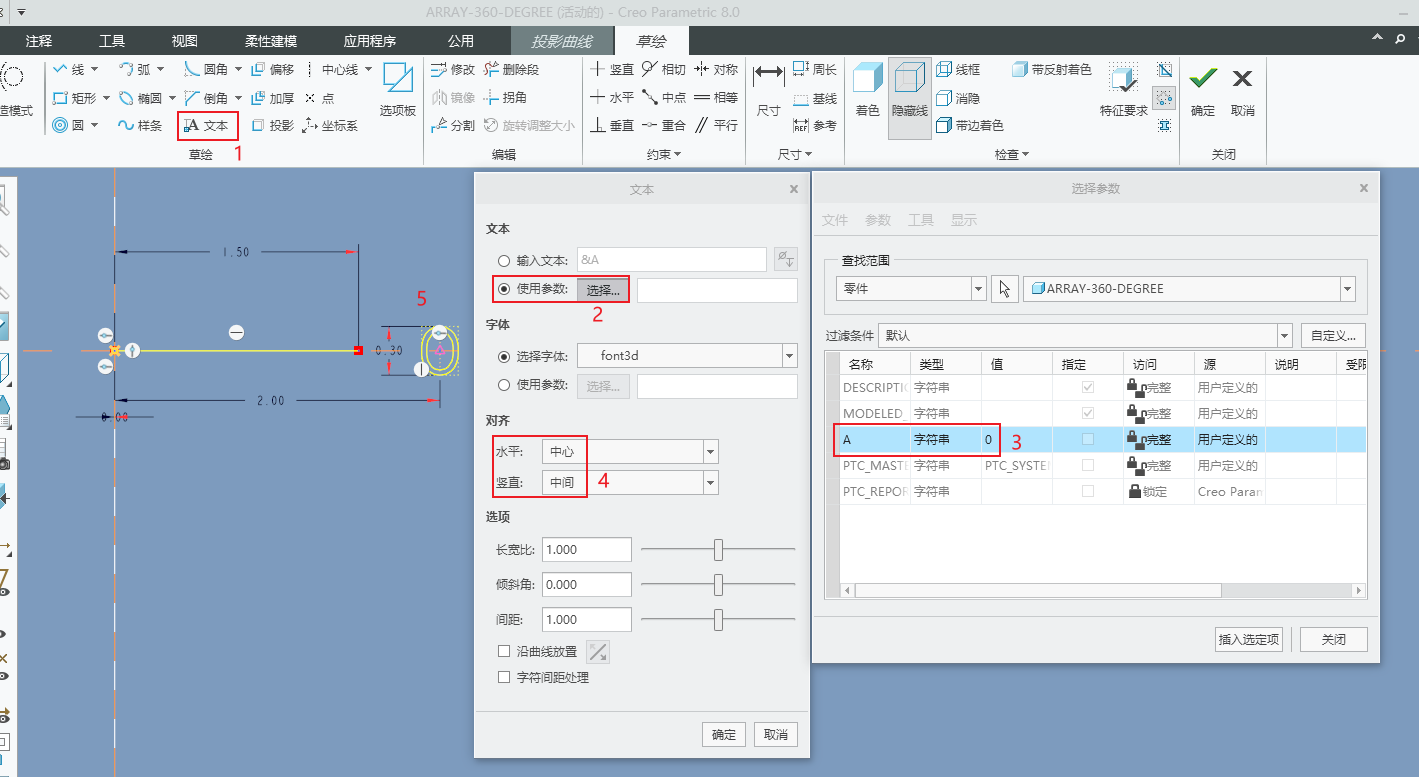Open the 视图 ribbon tab
This screenshot has width=1419, height=777.
185,41
